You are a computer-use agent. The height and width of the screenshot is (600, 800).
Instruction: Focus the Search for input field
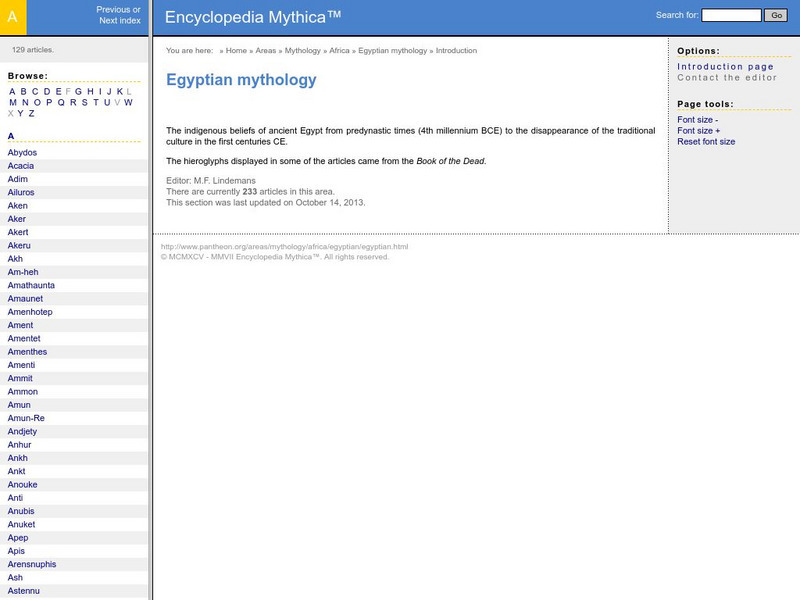[731, 15]
